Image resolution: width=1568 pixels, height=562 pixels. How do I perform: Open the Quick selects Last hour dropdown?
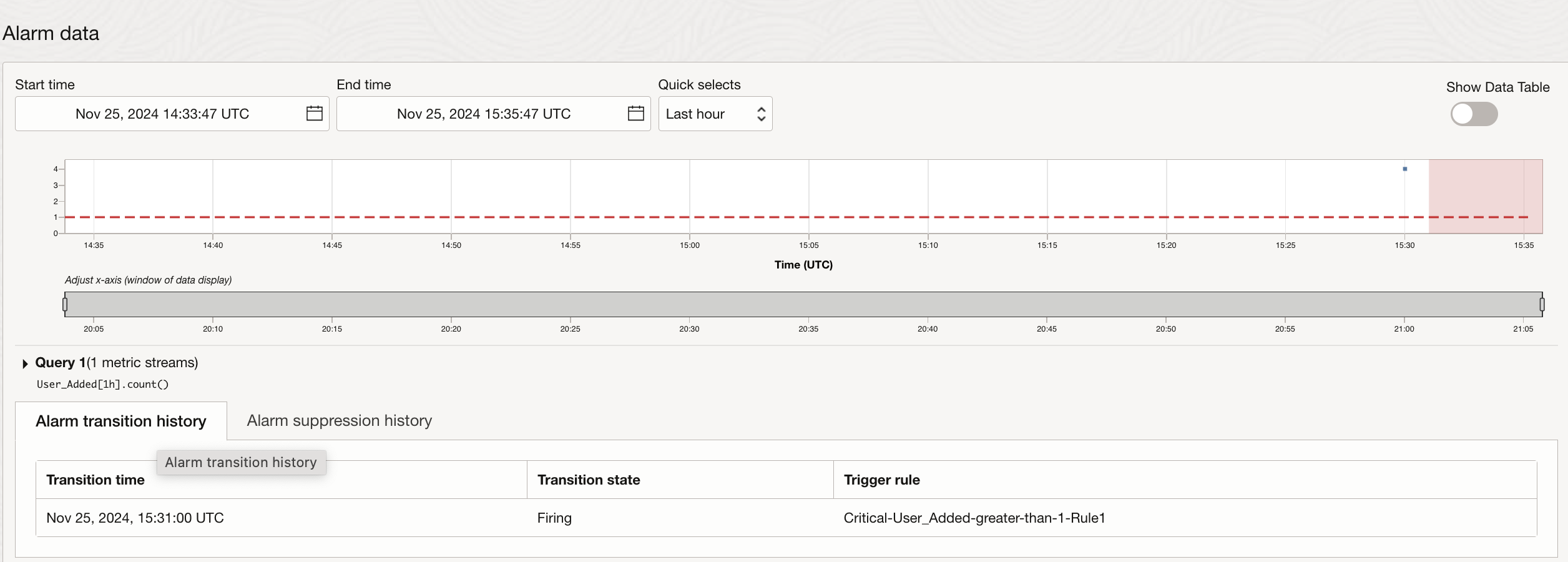tap(715, 114)
